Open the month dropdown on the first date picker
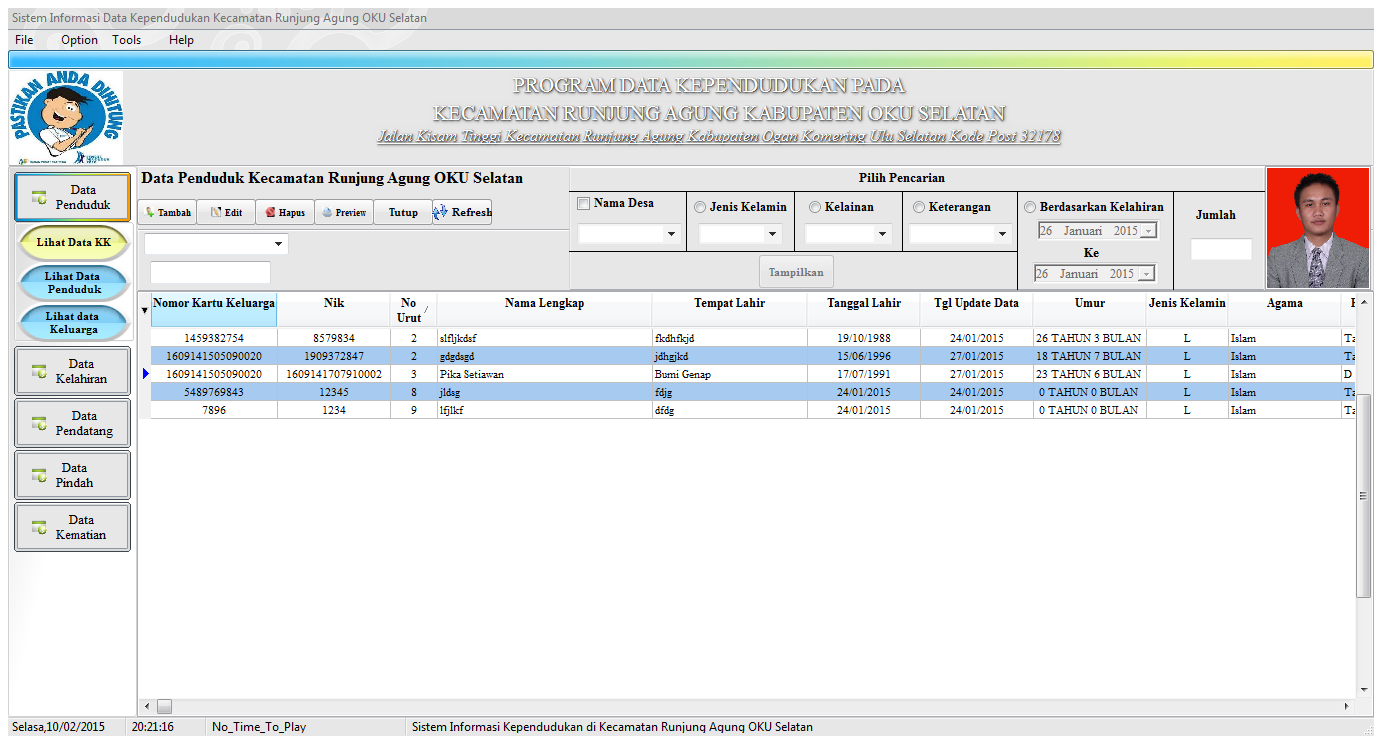1382x744 pixels. pos(1146,229)
